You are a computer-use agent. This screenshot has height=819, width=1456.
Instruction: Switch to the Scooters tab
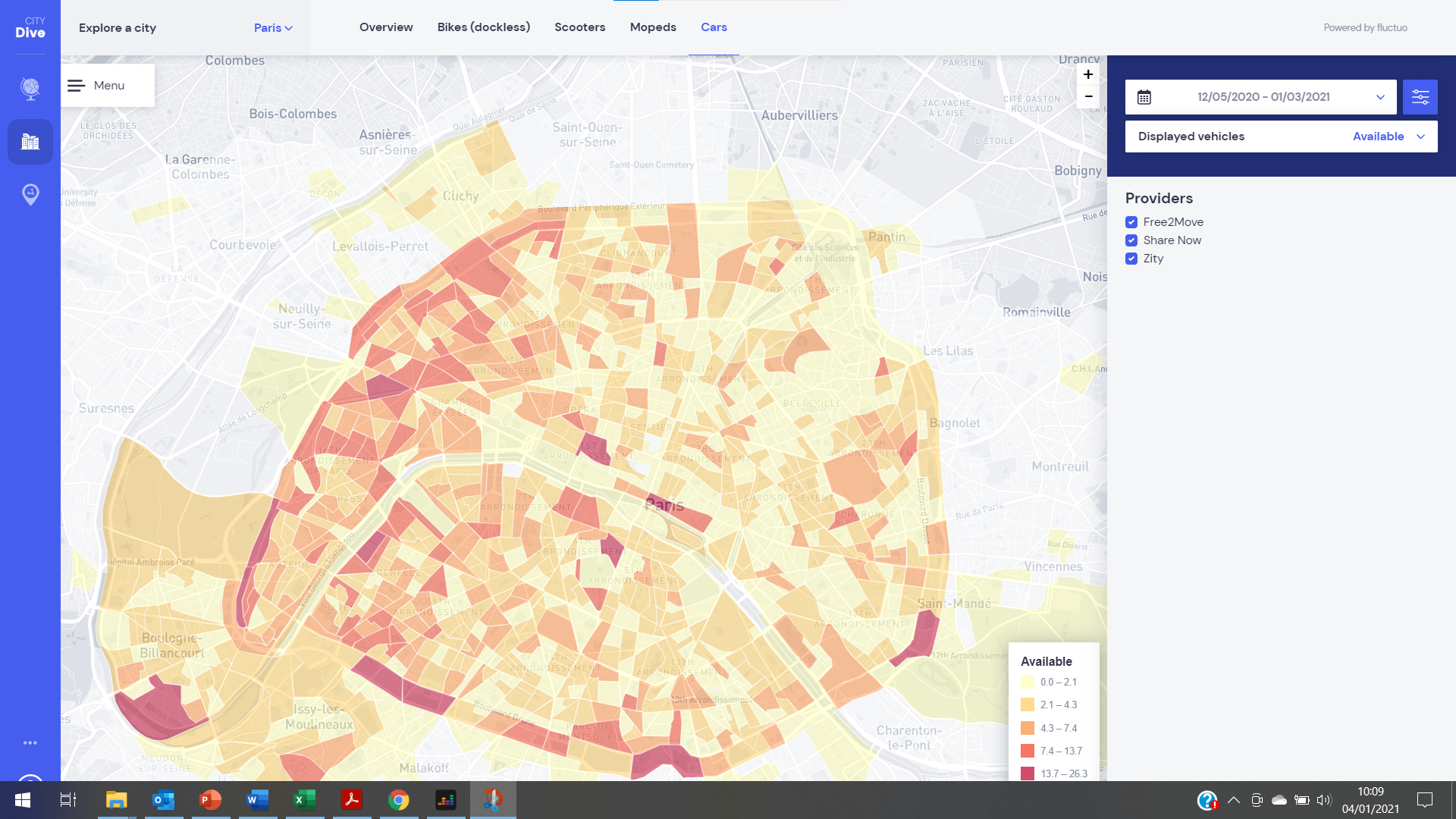(579, 27)
